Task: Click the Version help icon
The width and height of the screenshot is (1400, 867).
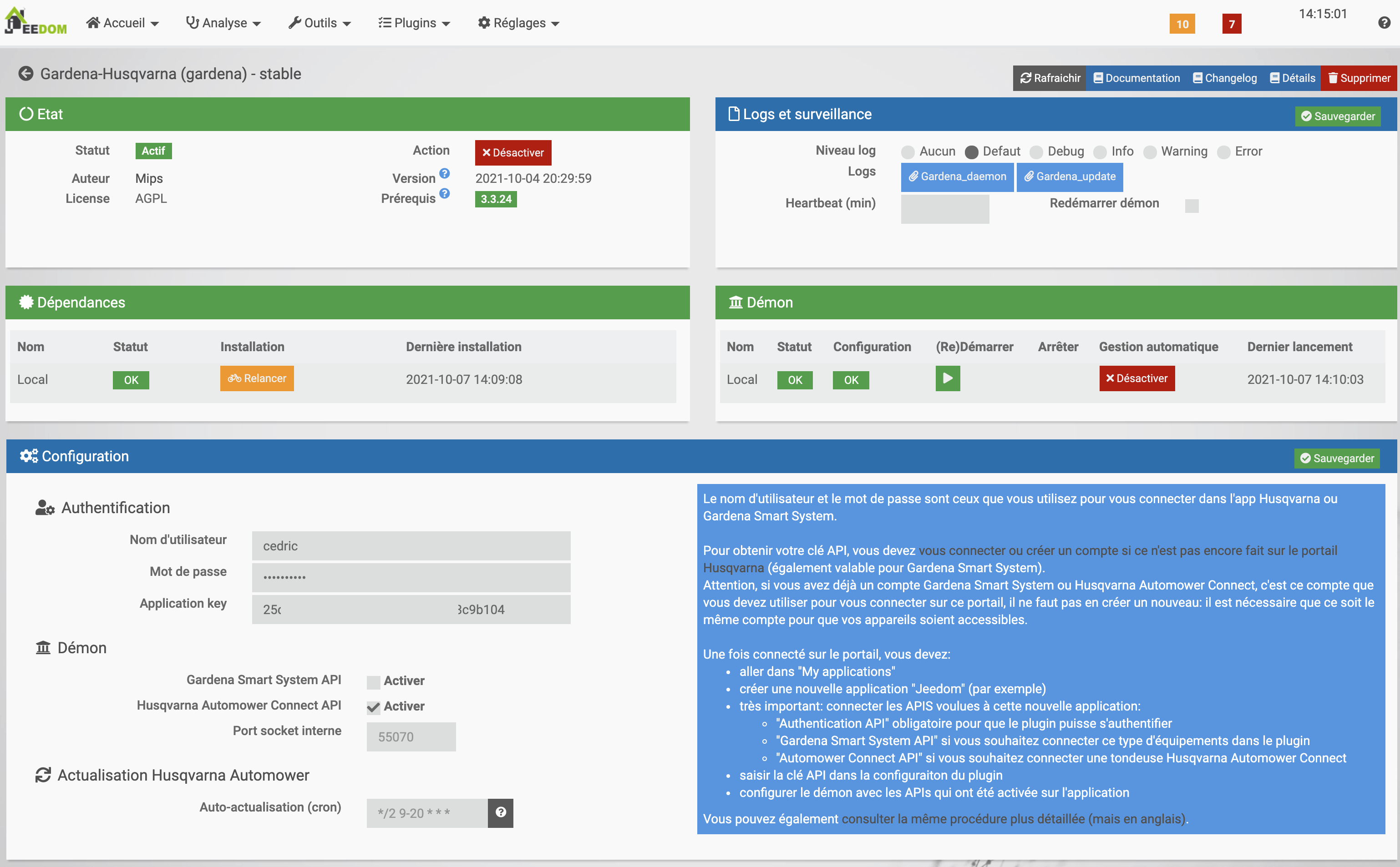Action: pyautogui.click(x=445, y=173)
